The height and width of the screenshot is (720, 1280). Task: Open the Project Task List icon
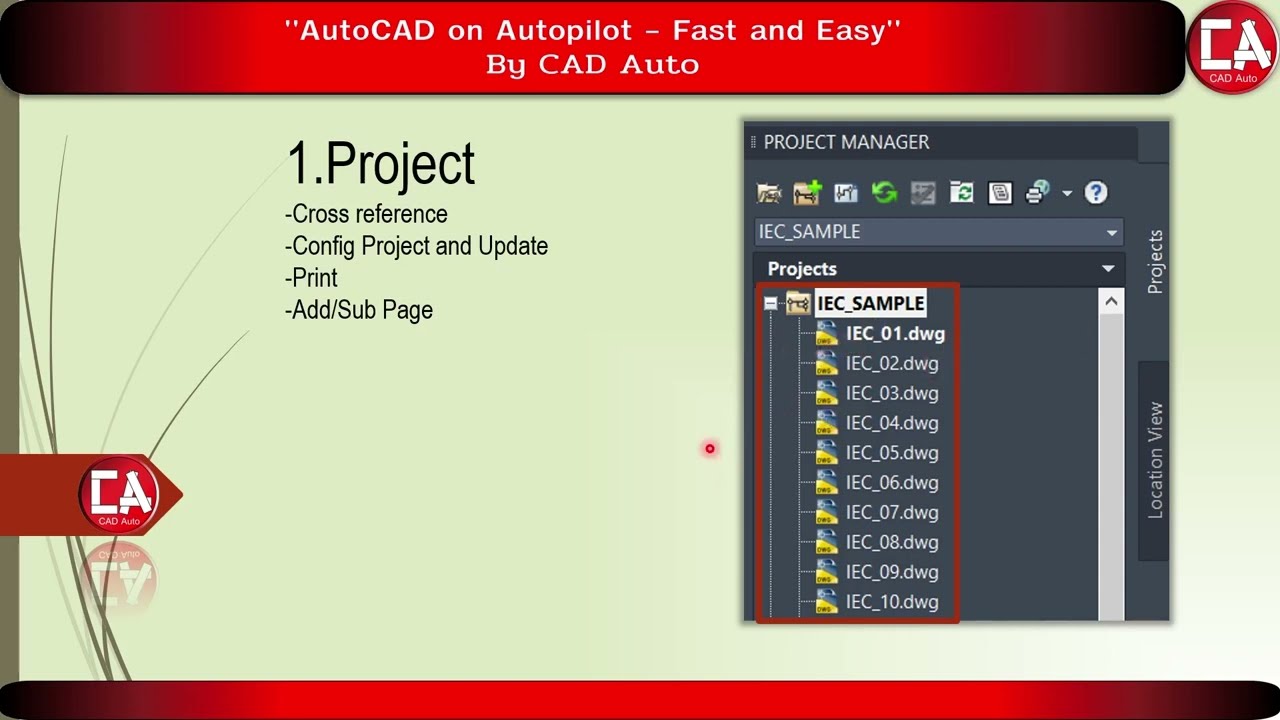923,192
